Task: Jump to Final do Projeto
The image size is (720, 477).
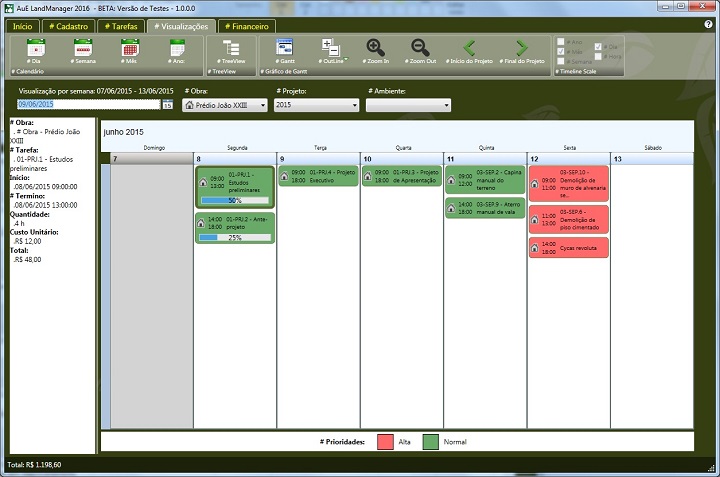Action: [521, 49]
